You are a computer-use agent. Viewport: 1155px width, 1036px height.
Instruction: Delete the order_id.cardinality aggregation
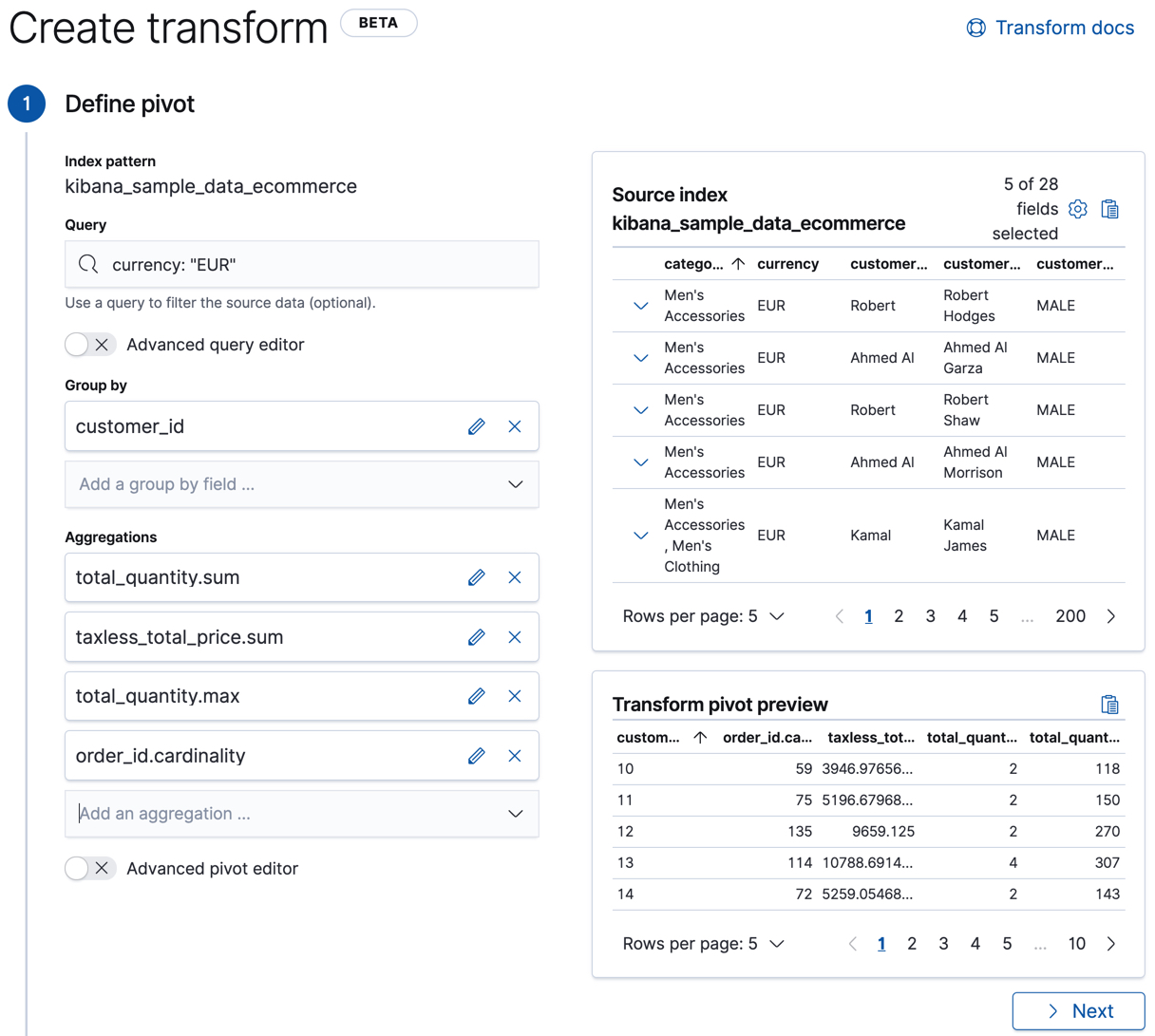pyautogui.click(x=515, y=756)
